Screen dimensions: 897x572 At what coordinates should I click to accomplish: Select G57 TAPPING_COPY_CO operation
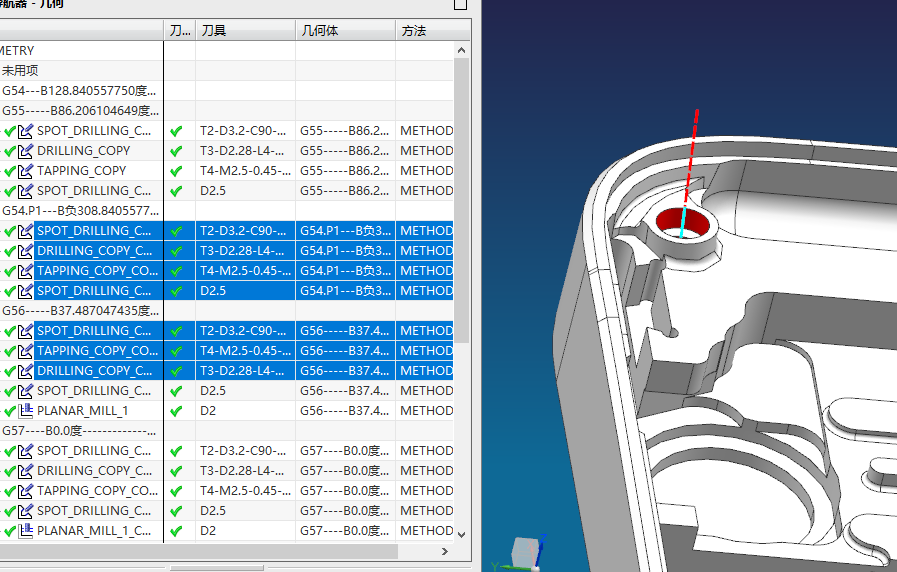tap(97, 491)
